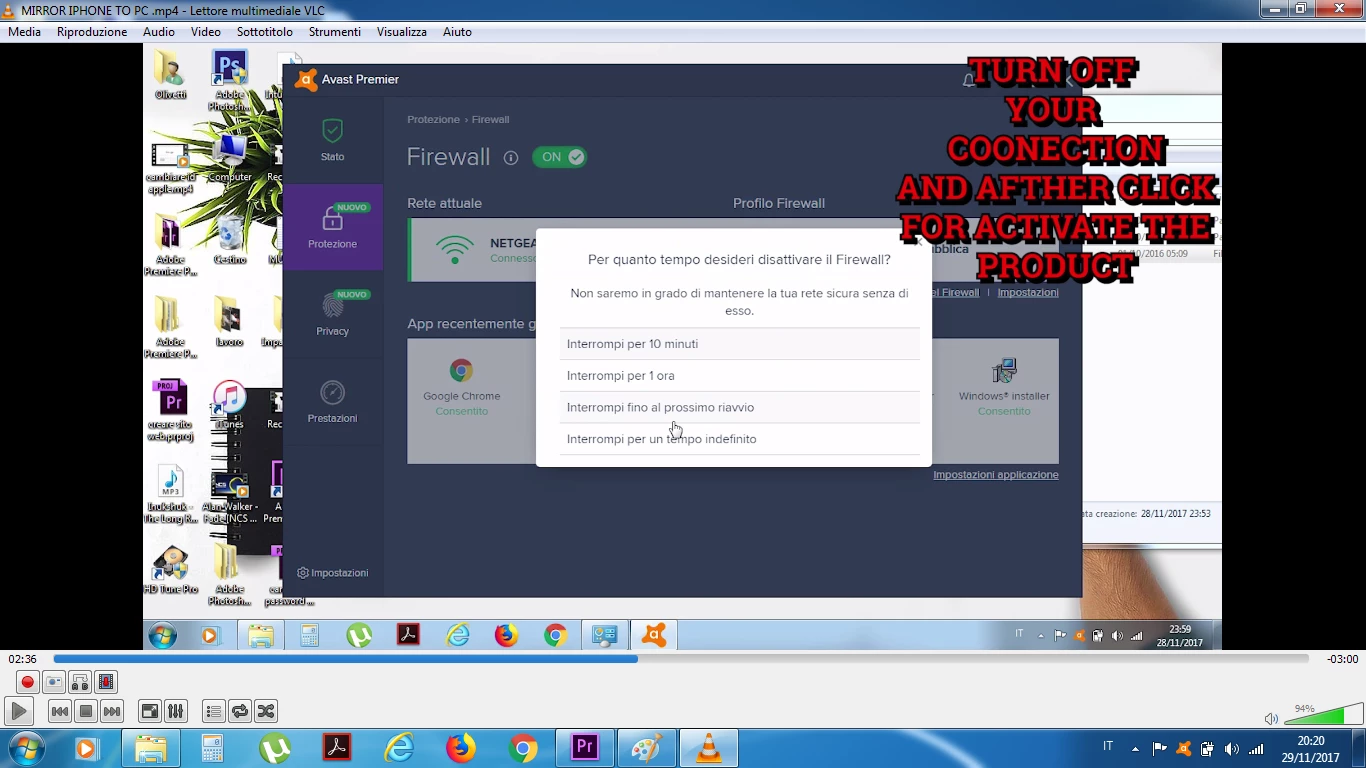Click the IT language indicator in bottom tray
The height and width of the screenshot is (768, 1366).
[1108, 746]
